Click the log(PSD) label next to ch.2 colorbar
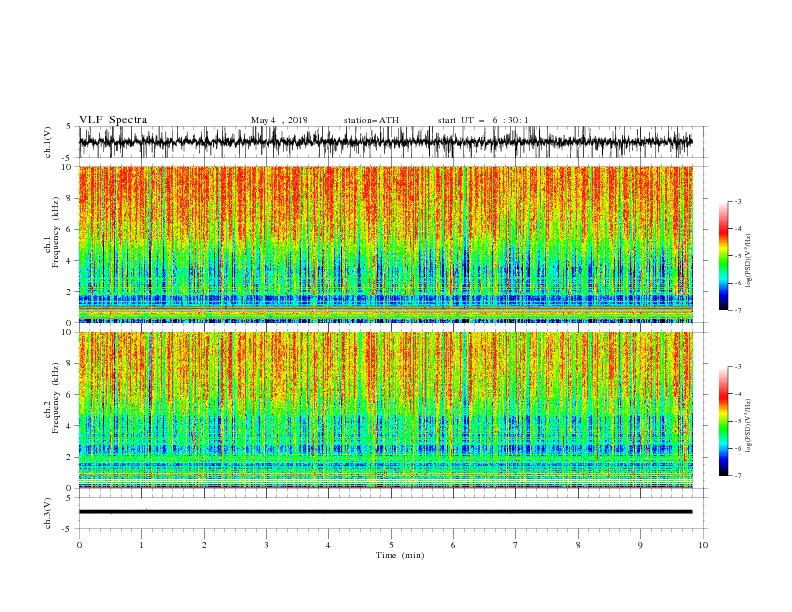792x612 pixels. coord(749,426)
